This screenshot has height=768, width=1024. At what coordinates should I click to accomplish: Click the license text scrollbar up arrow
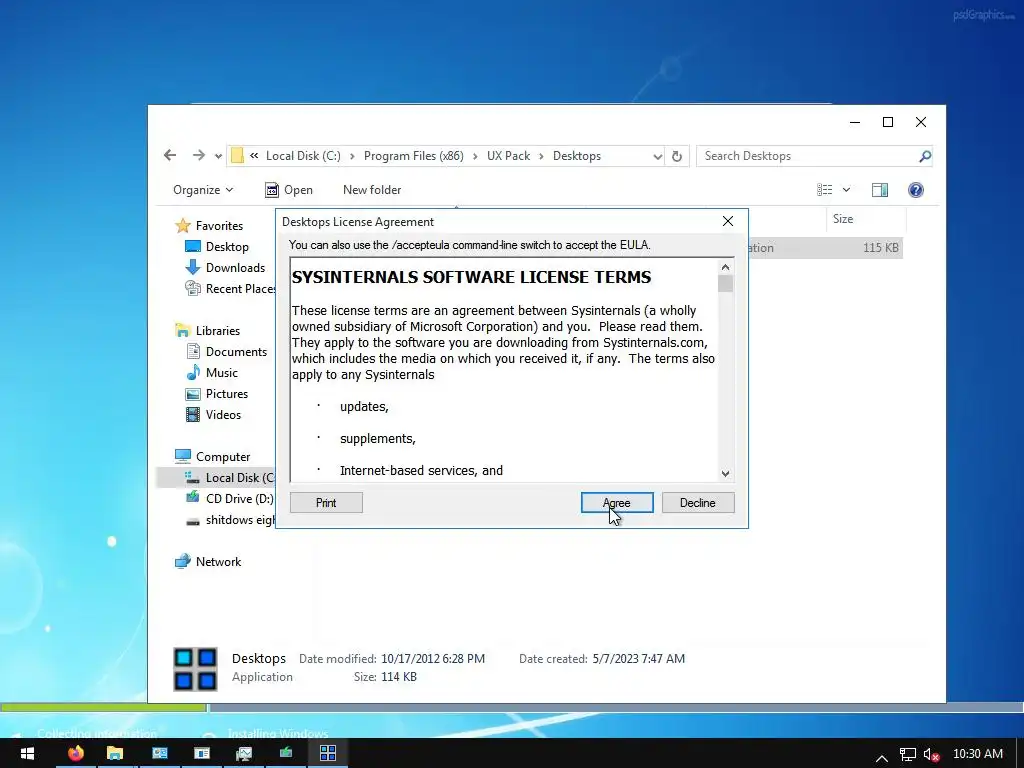[725, 267]
